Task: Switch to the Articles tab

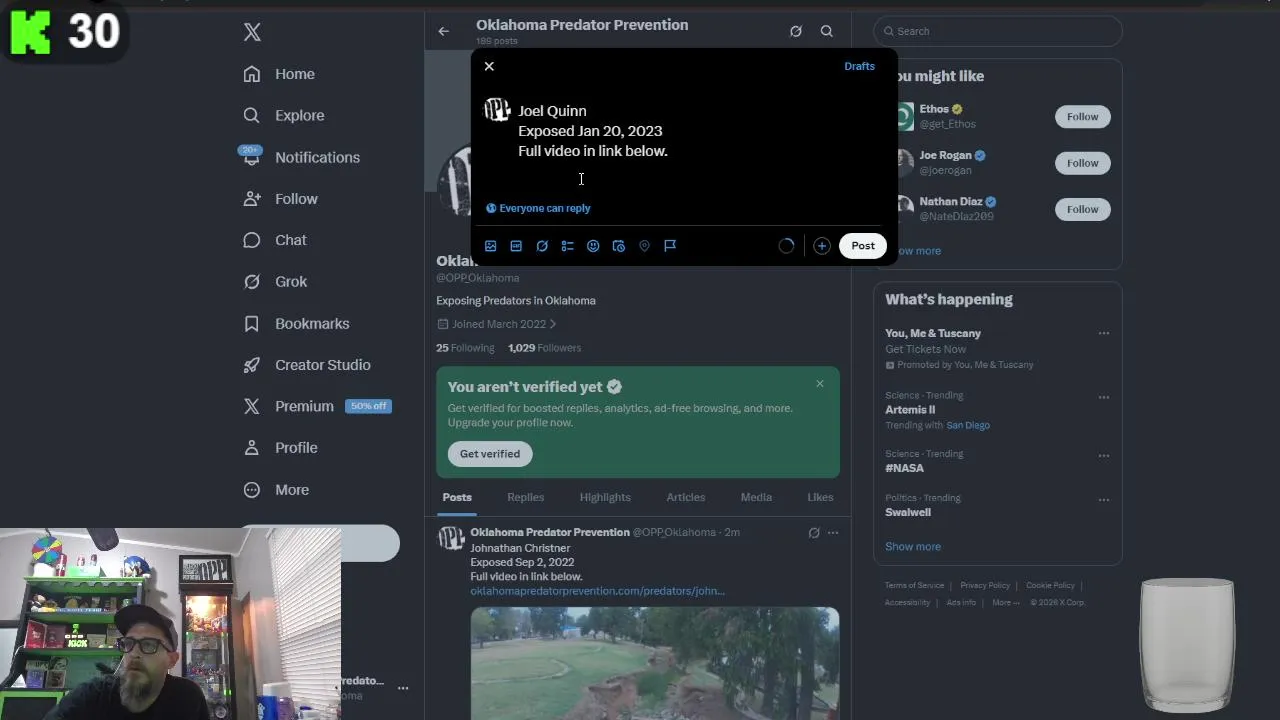Action: [x=686, y=497]
